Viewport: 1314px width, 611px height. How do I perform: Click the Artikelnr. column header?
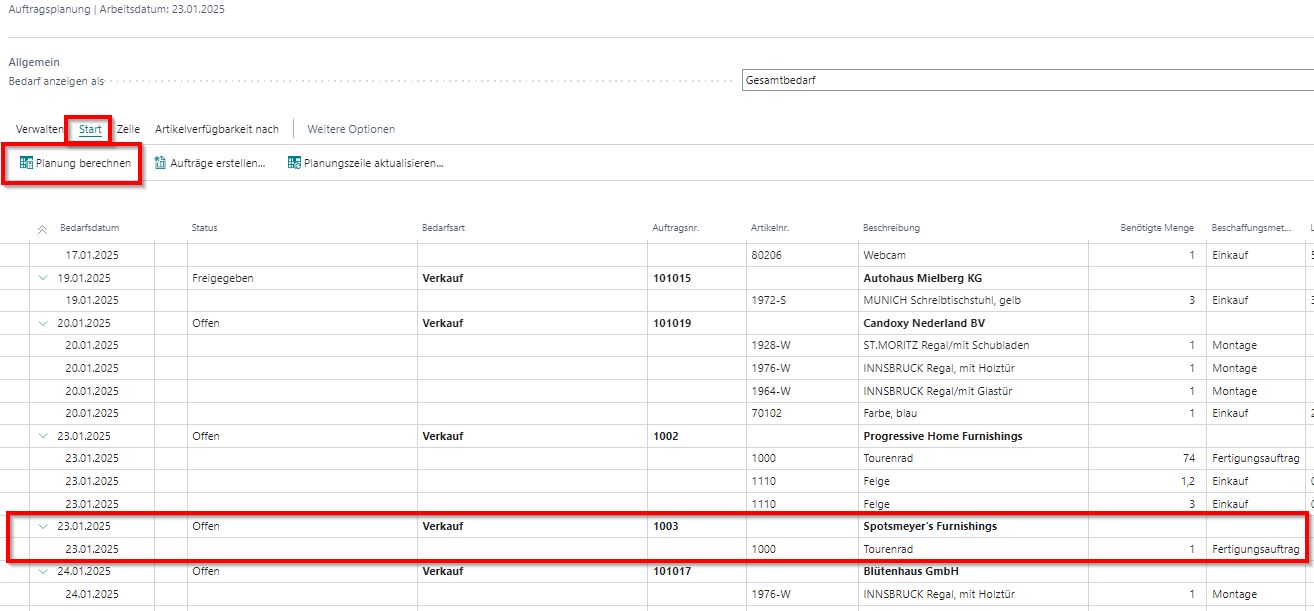769,228
